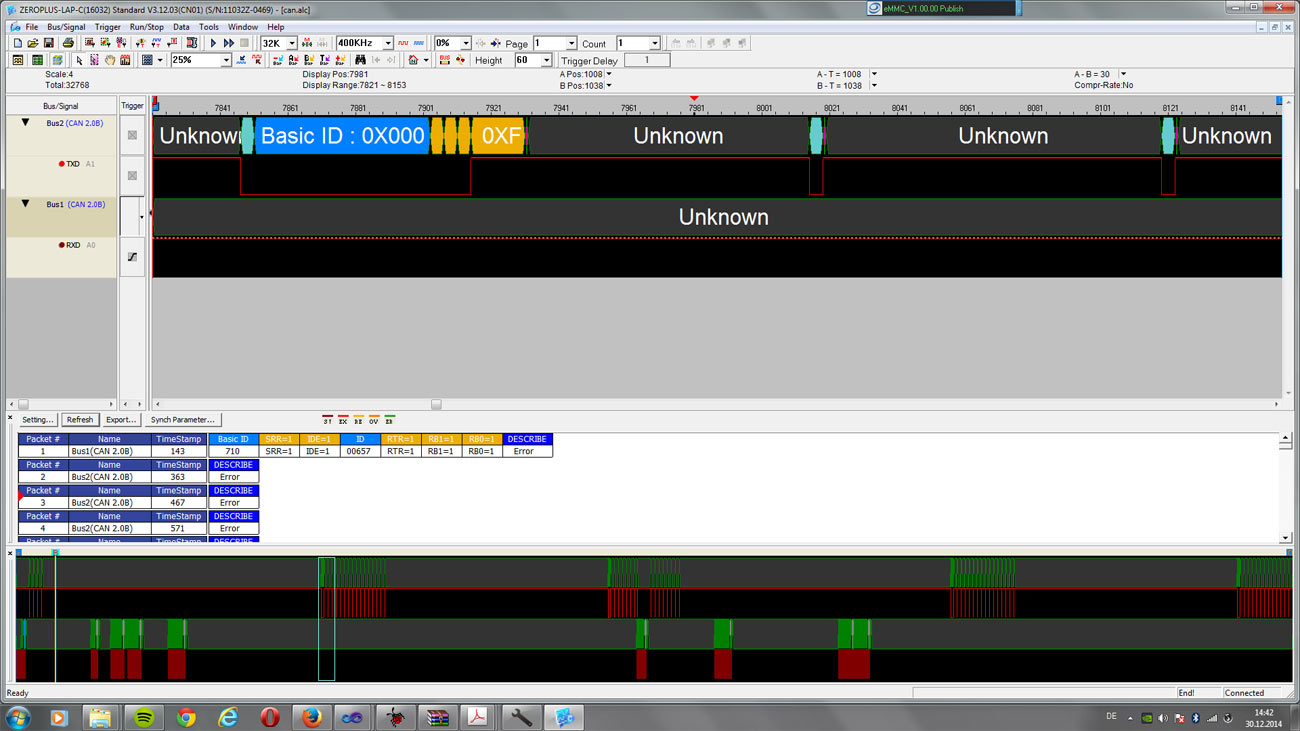Open the A - B = 30 dropdown
This screenshot has height=731, width=1300.
tap(1123, 74)
